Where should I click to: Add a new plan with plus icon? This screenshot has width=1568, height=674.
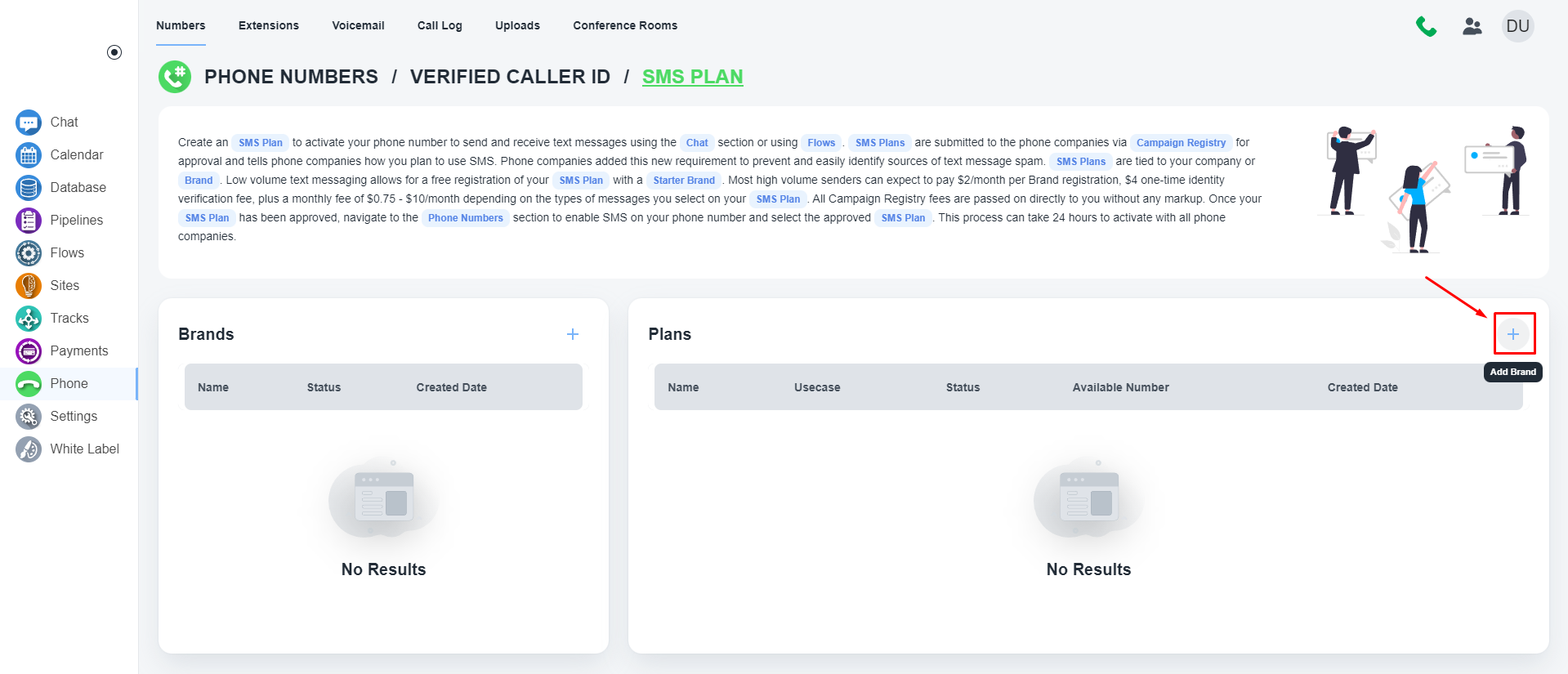tap(1513, 334)
